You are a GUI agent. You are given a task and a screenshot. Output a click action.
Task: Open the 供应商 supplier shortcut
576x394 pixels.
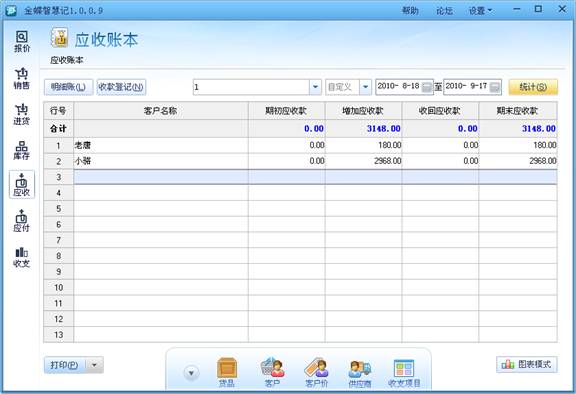point(360,372)
